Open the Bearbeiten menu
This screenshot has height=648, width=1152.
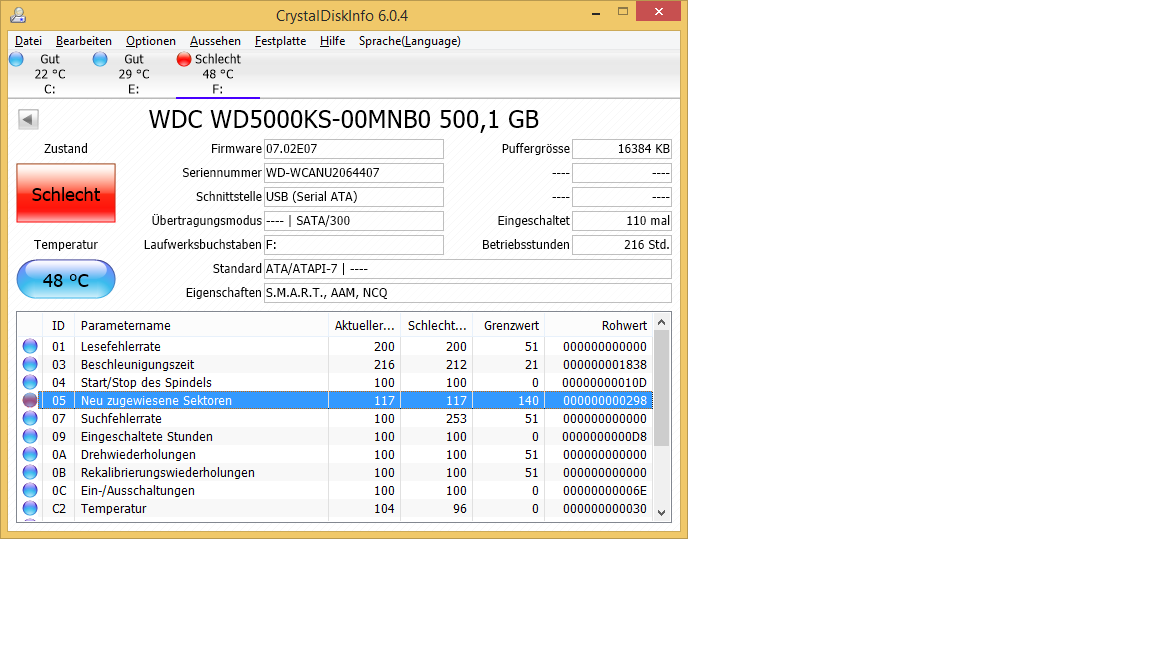84,41
